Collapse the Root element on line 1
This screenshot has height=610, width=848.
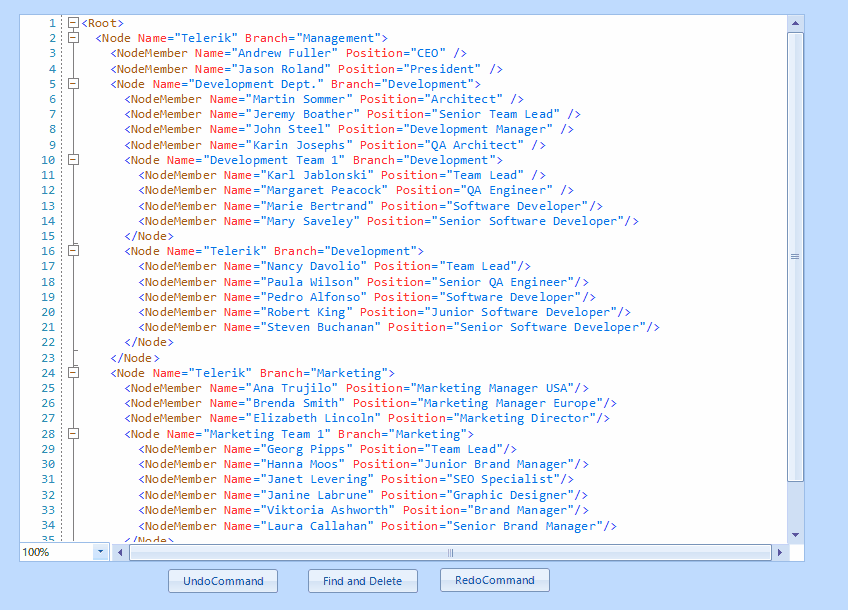pyautogui.click(x=74, y=23)
